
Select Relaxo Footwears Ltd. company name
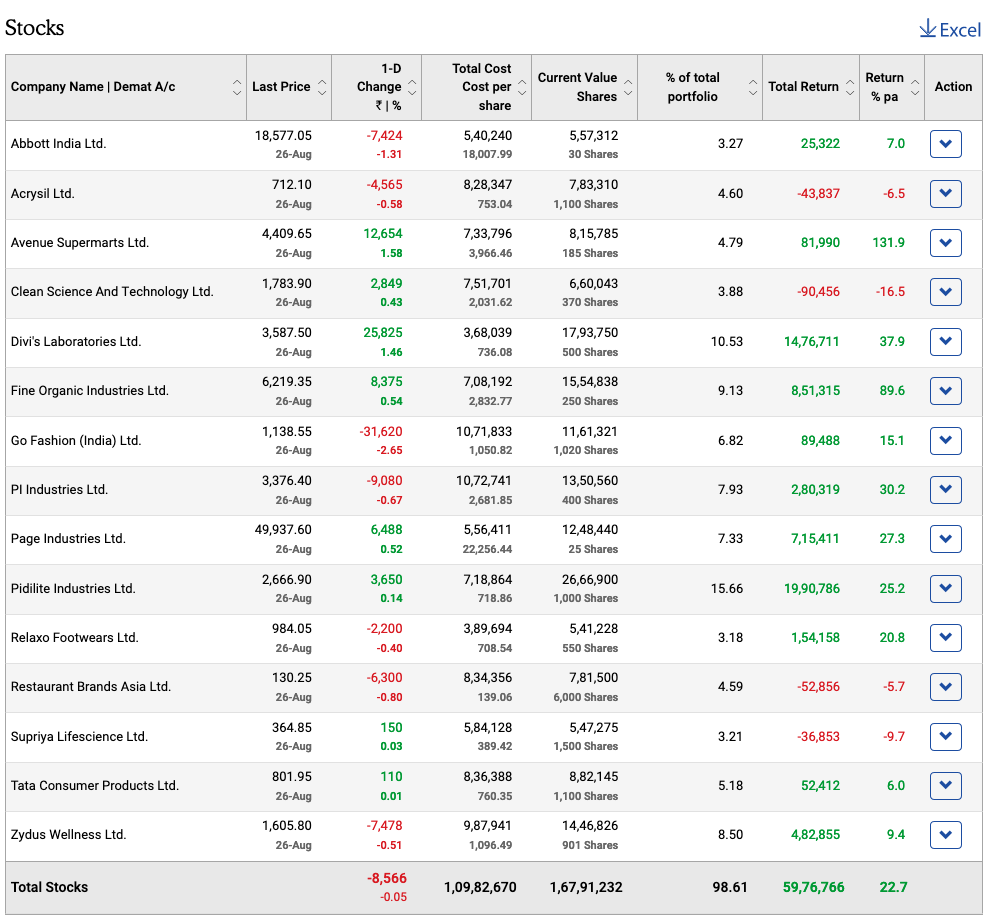(74, 638)
